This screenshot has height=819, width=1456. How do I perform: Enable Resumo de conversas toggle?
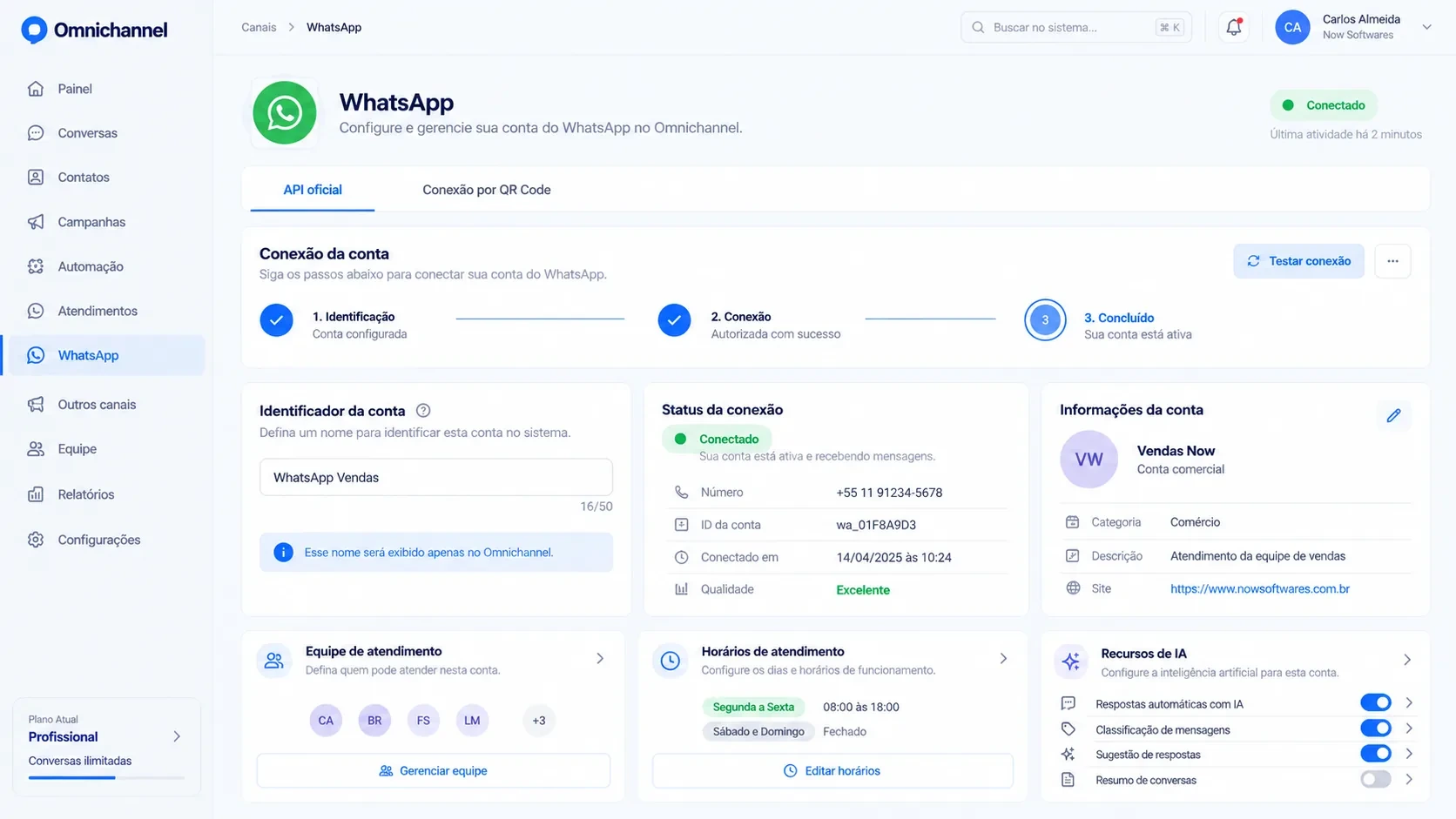(x=1376, y=780)
